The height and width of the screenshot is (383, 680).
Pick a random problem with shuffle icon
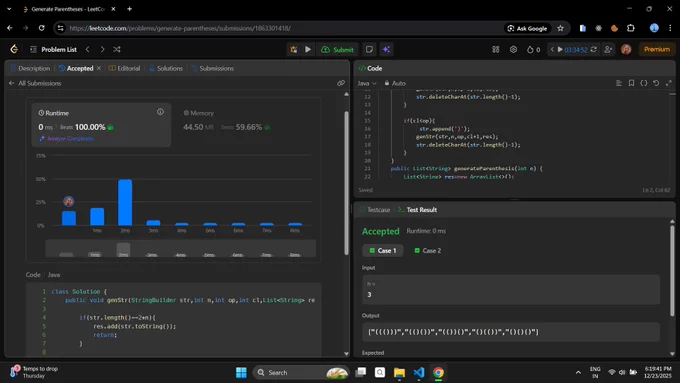click(117, 49)
